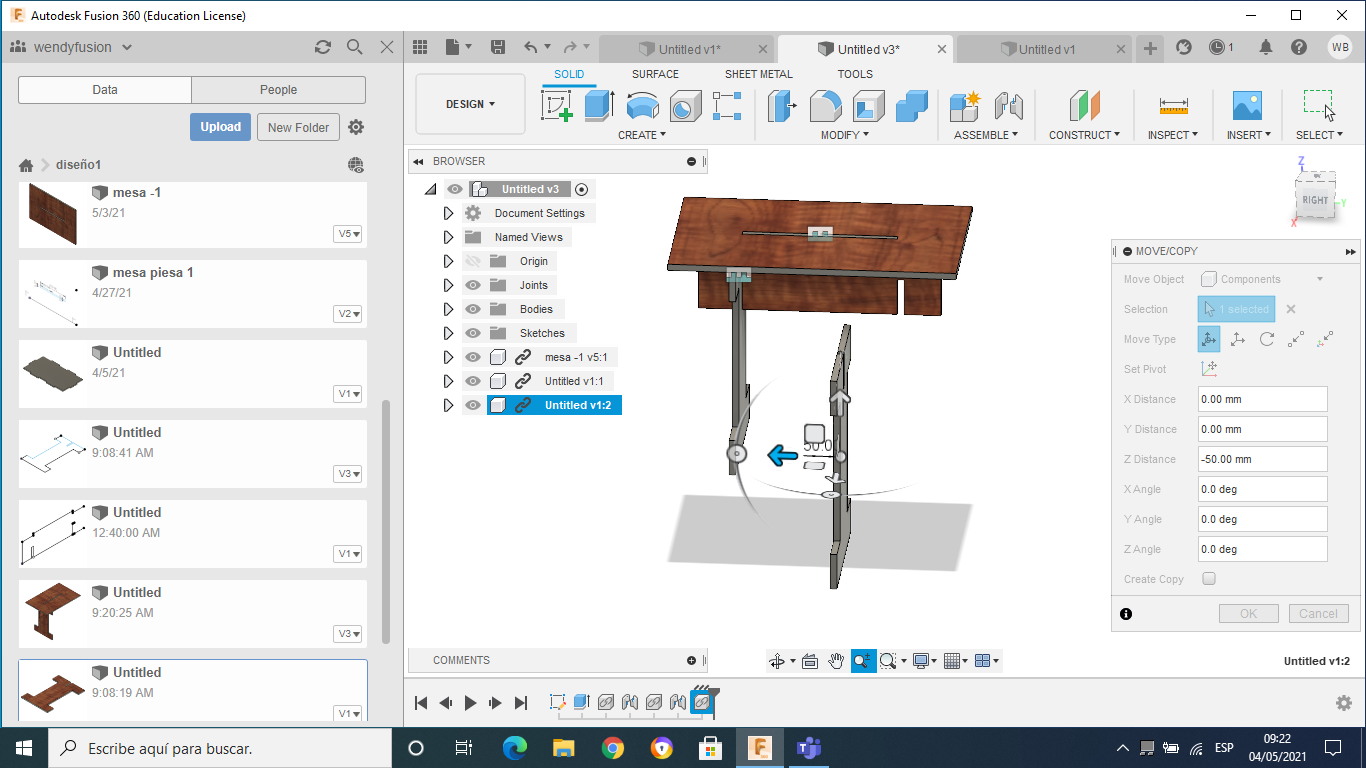Choose Free Move type icon
Viewport: 1366px width, 768px height.
(1209, 339)
